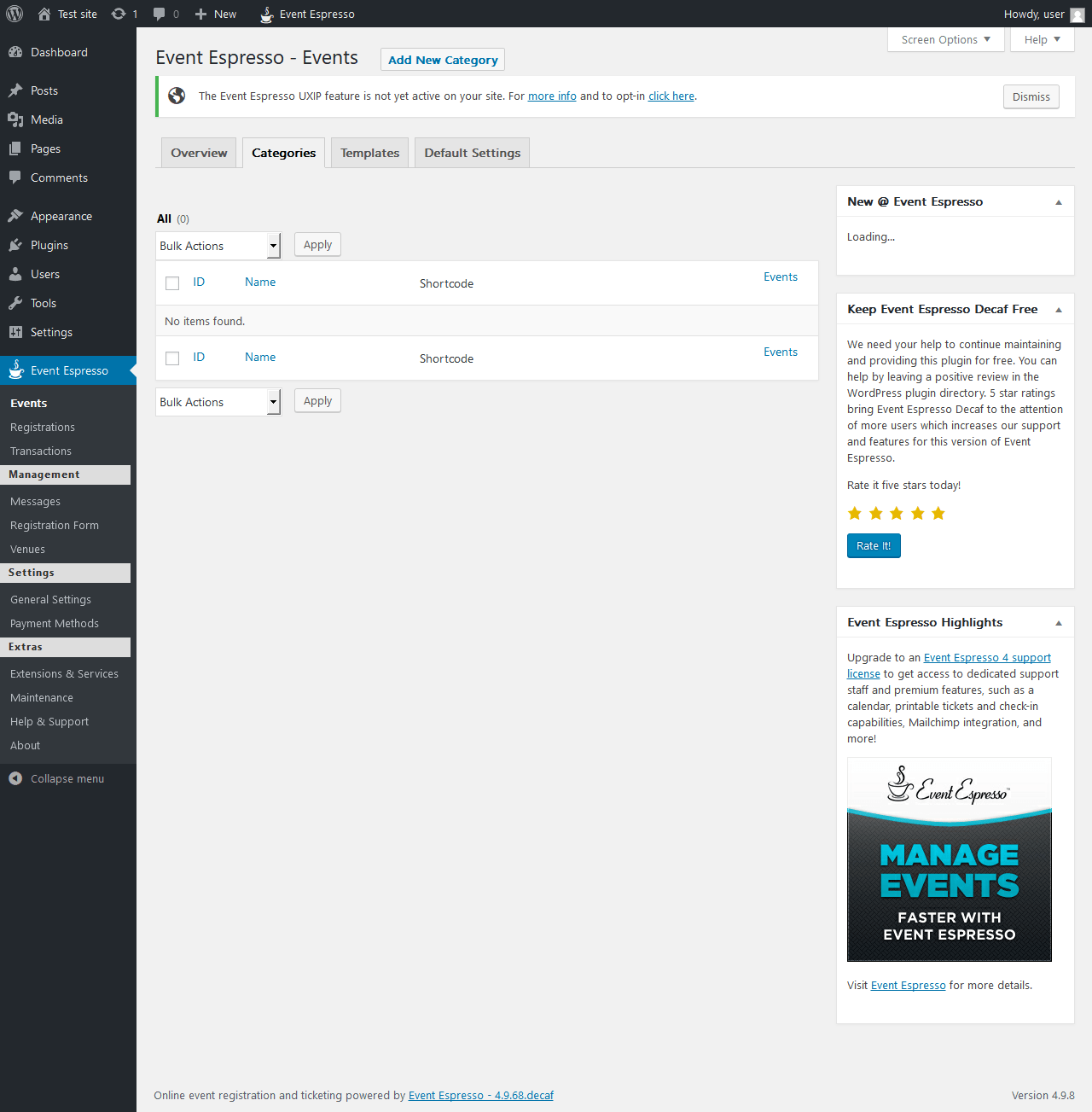Sort by Name in header row
Screen dimensions: 1092x1112
pyautogui.click(x=260, y=282)
